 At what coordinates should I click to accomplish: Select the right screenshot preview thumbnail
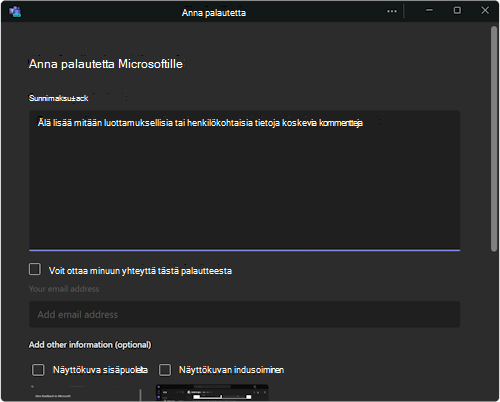[x=212, y=393]
